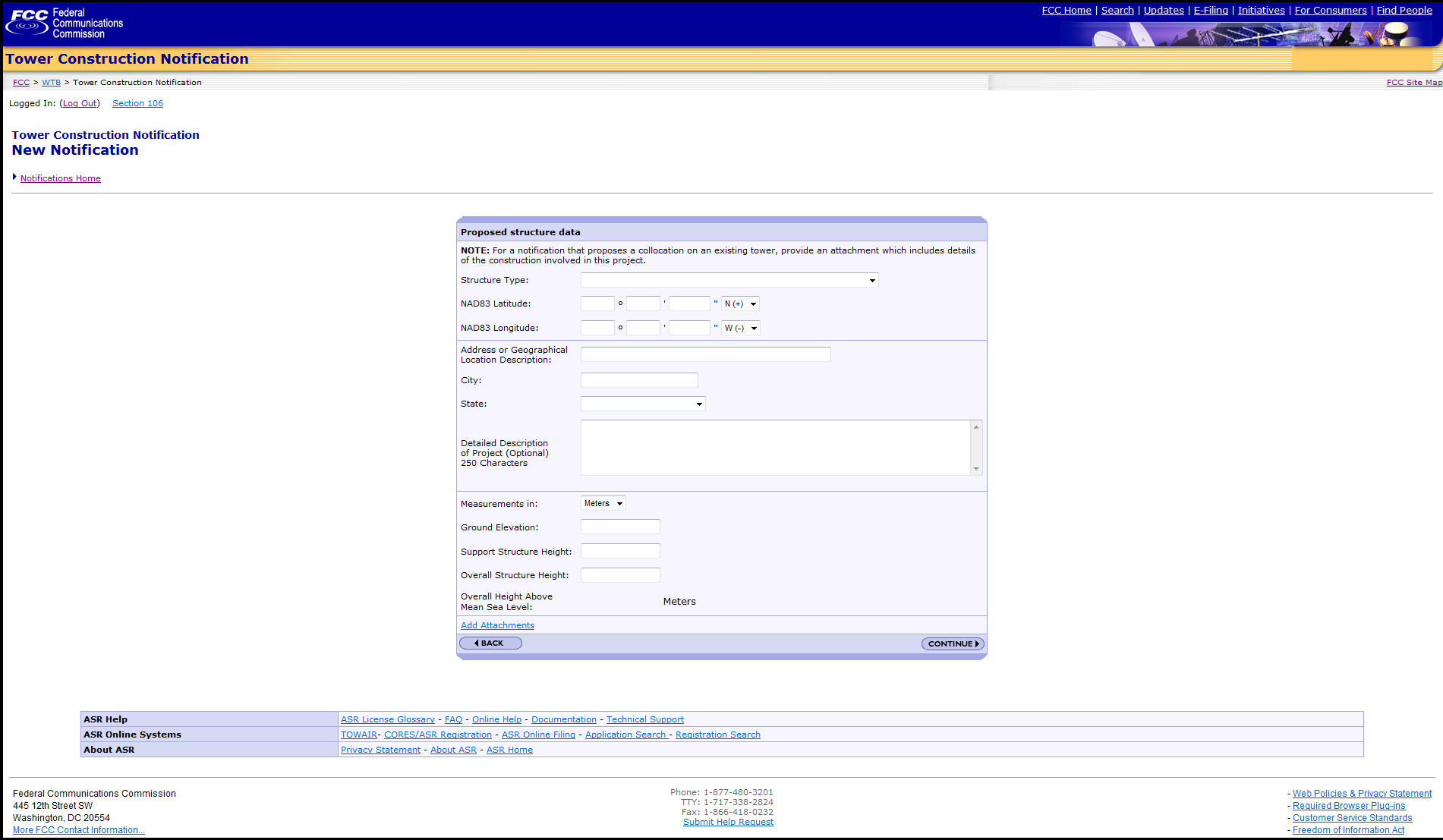The image size is (1443, 840).
Task: Click the NAD83 Latitude seconds field
Action: point(689,304)
